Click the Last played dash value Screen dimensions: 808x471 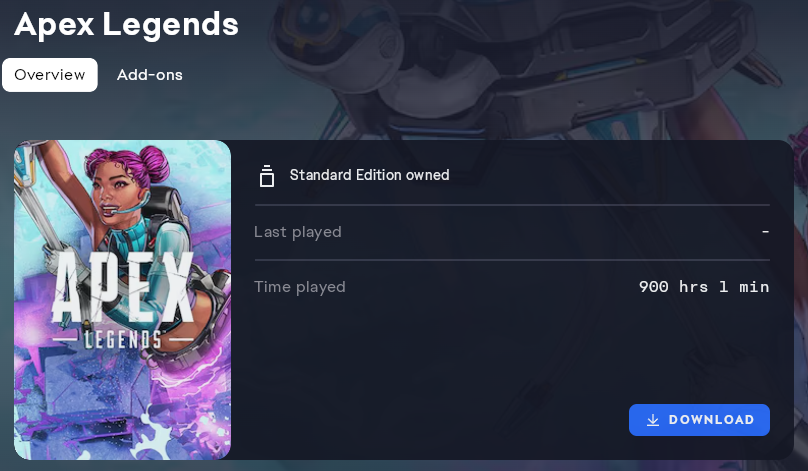point(765,232)
